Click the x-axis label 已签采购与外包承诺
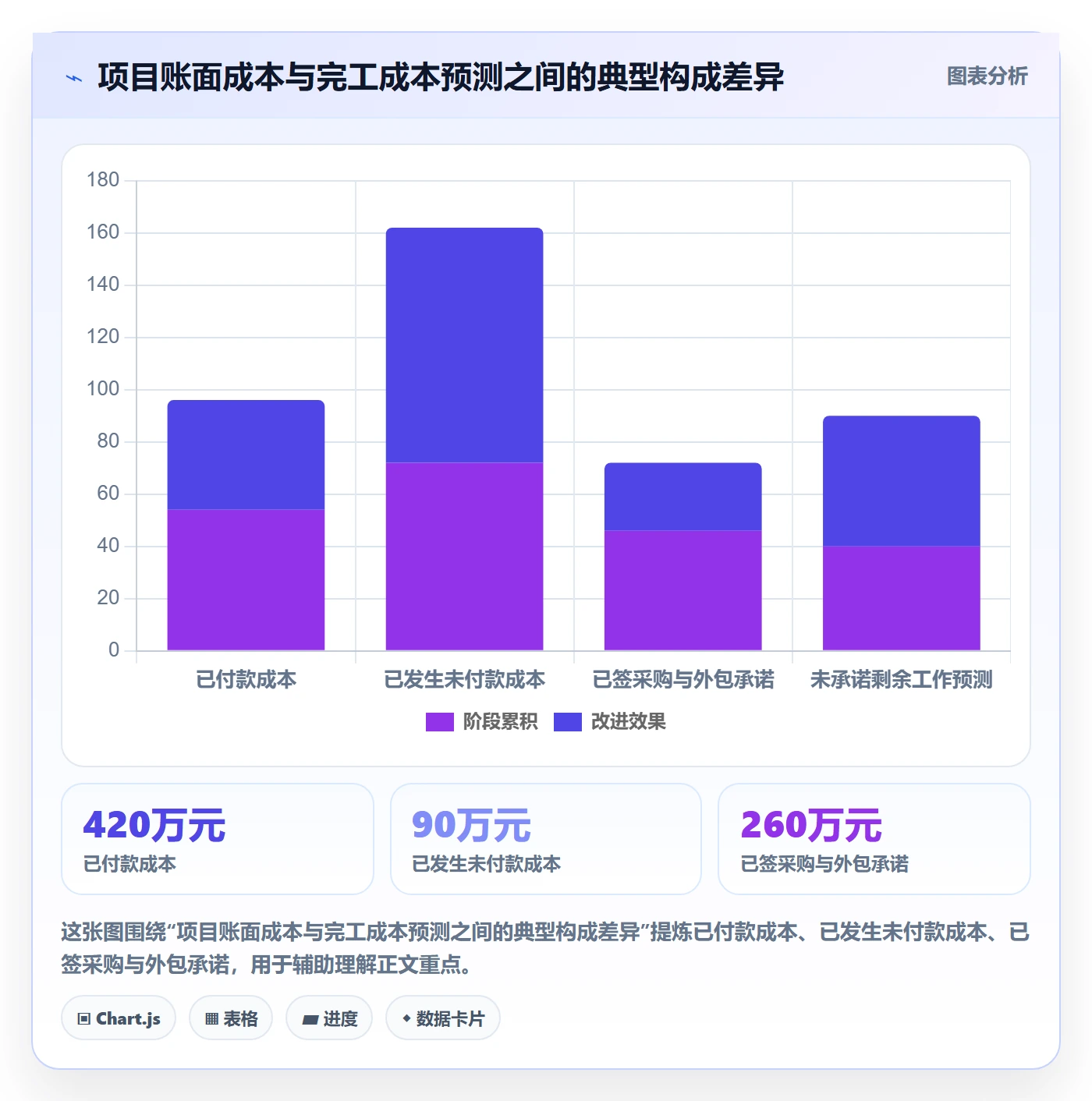This screenshot has width=1092, height=1101. (x=682, y=680)
